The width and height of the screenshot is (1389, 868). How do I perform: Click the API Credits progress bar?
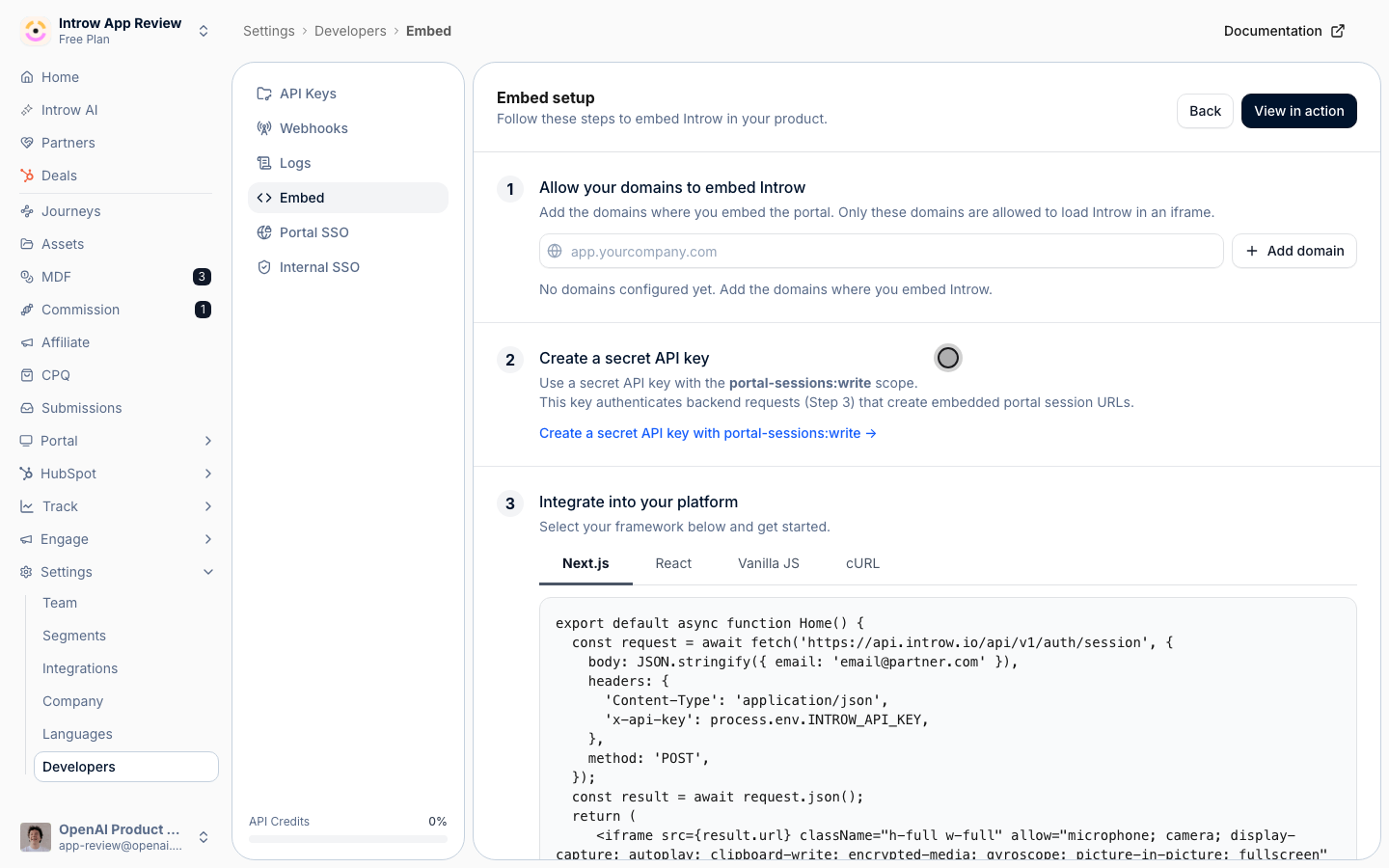tap(348, 839)
